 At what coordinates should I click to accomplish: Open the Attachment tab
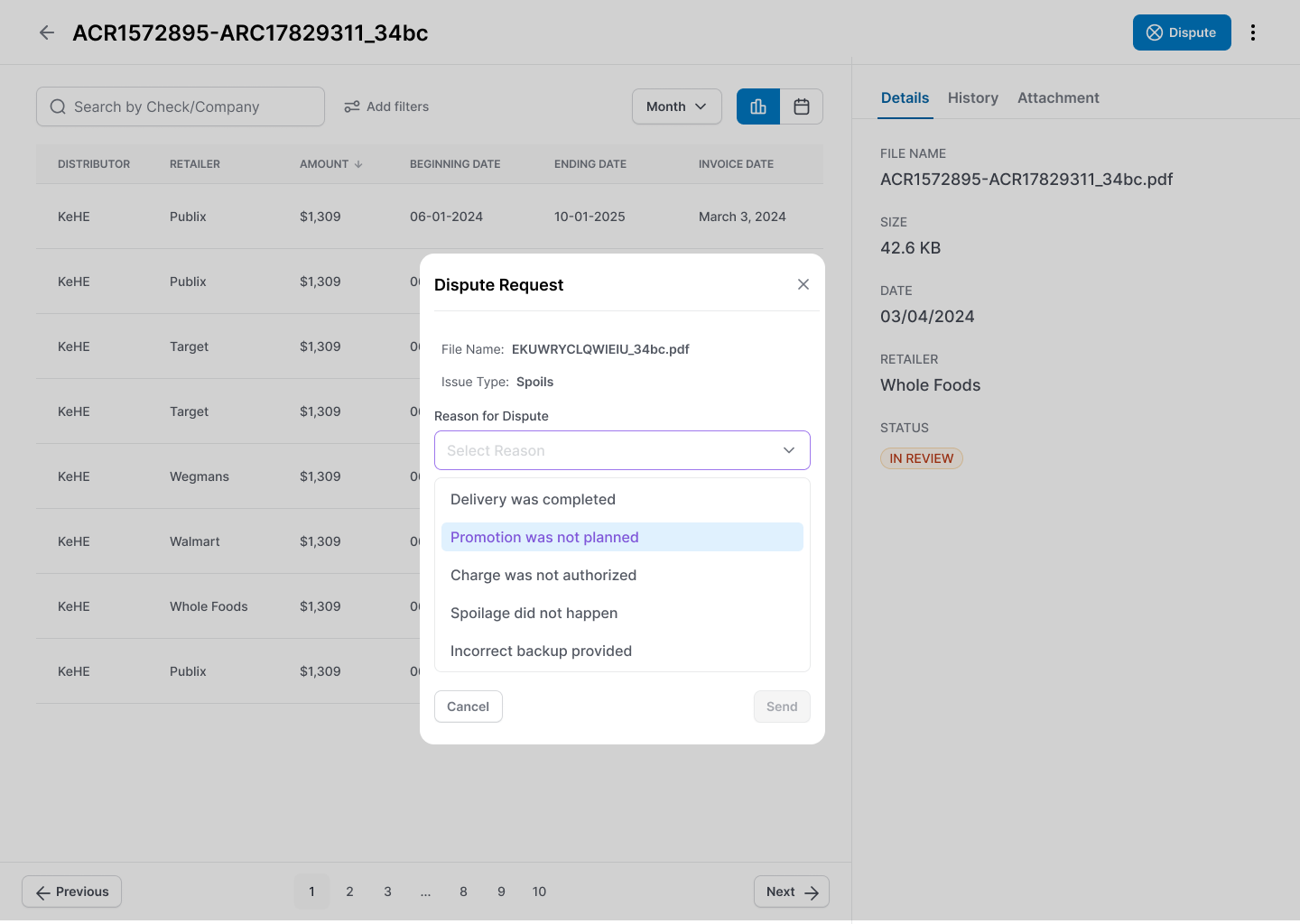(1058, 97)
